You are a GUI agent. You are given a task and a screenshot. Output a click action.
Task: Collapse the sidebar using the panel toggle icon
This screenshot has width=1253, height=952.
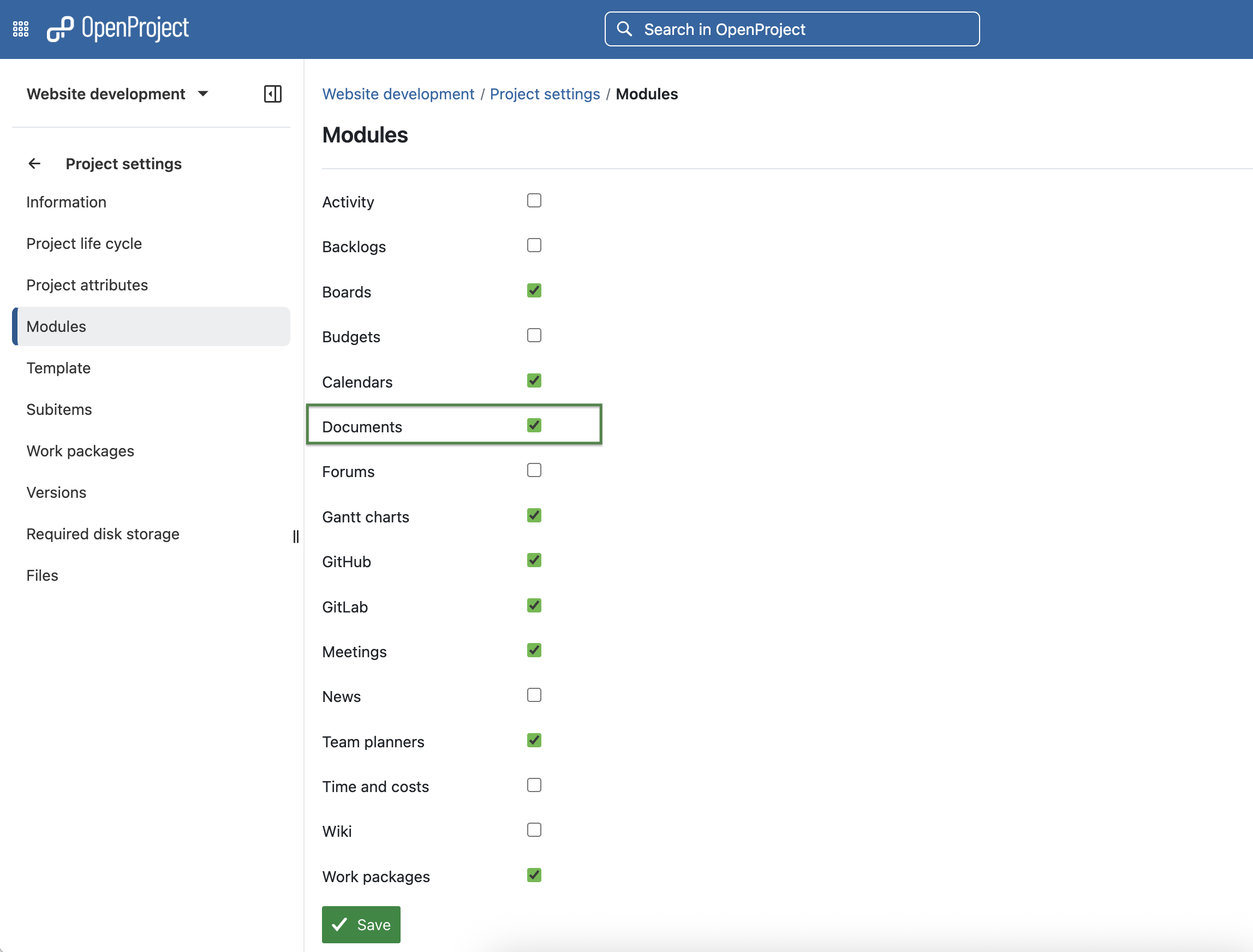tap(272, 94)
